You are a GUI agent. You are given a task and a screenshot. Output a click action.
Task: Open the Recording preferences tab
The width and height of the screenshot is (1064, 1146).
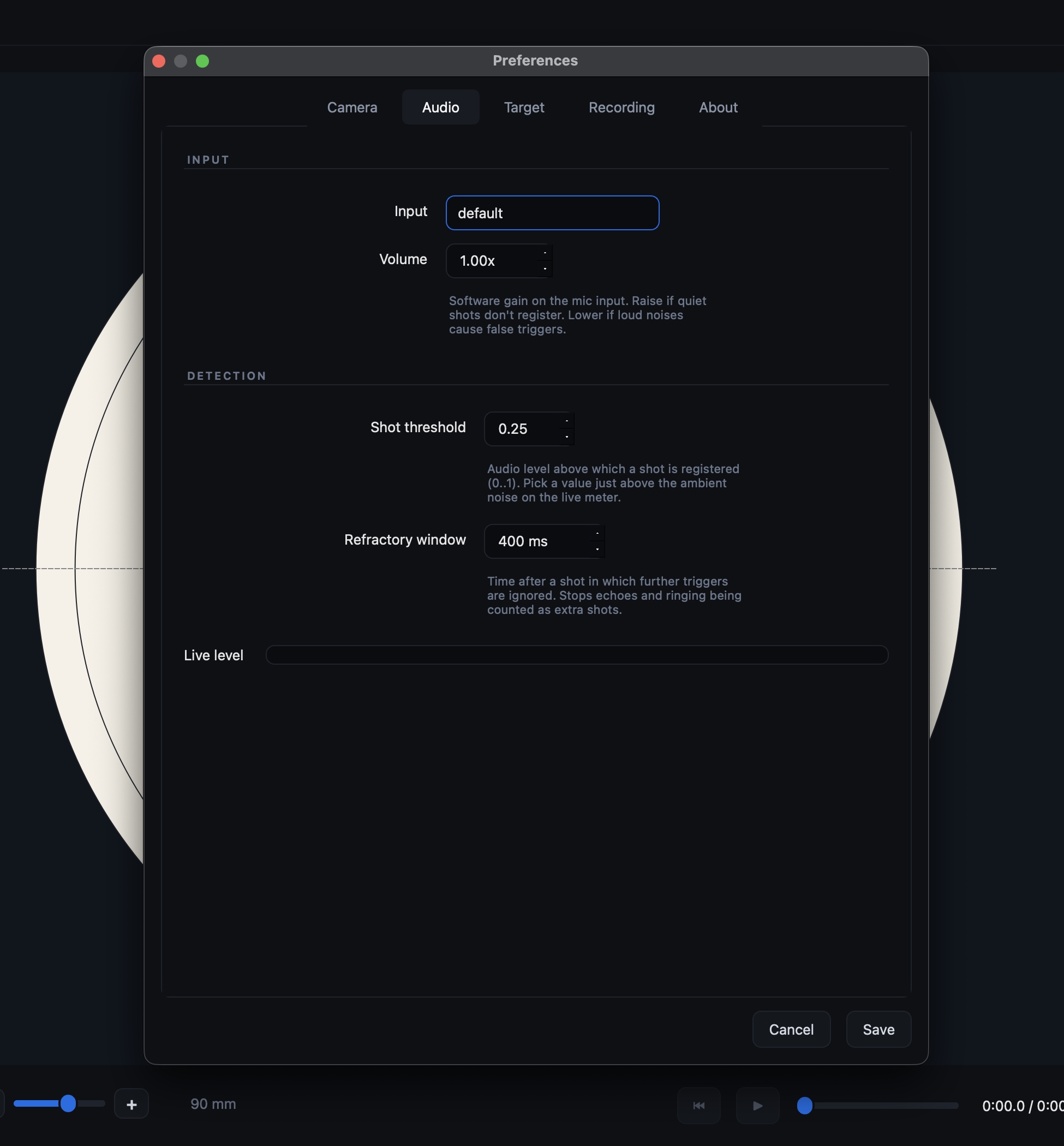coord(621,107)
